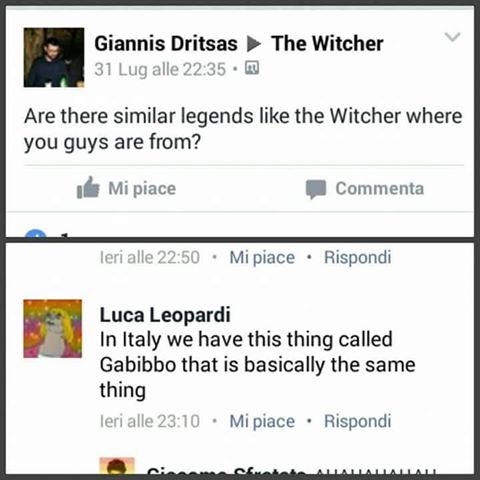Like the comment posted at 22:50

[x=262, y=257]
